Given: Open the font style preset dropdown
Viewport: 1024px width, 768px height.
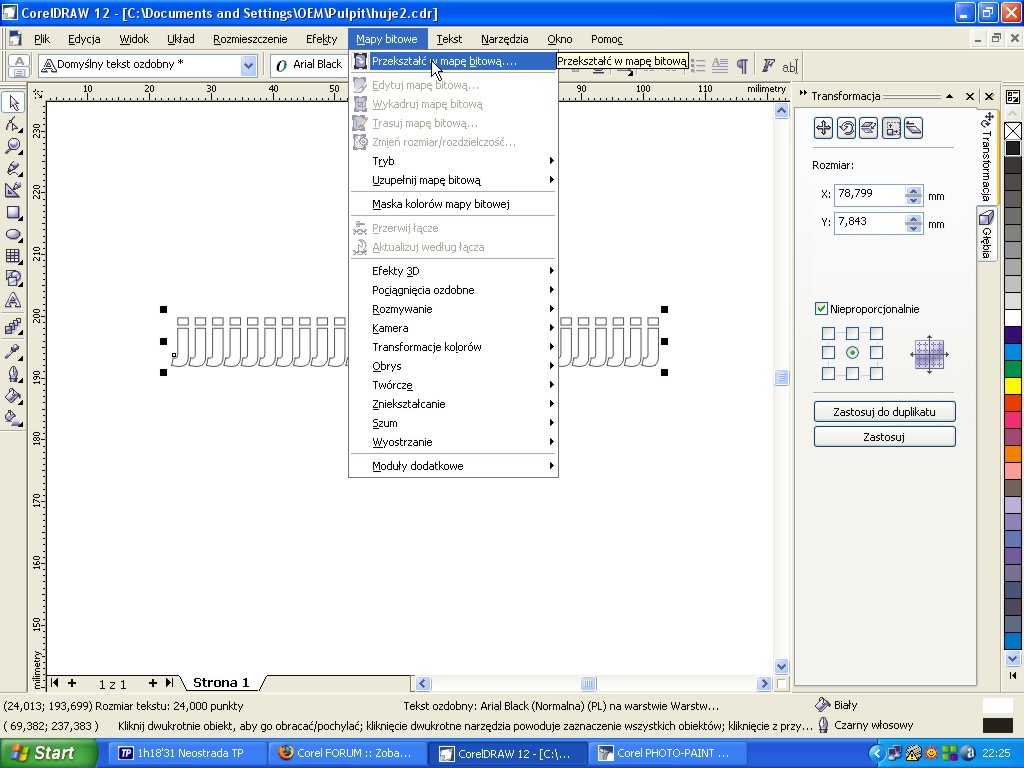Looking at the screenshot, I should click(248, 65).
